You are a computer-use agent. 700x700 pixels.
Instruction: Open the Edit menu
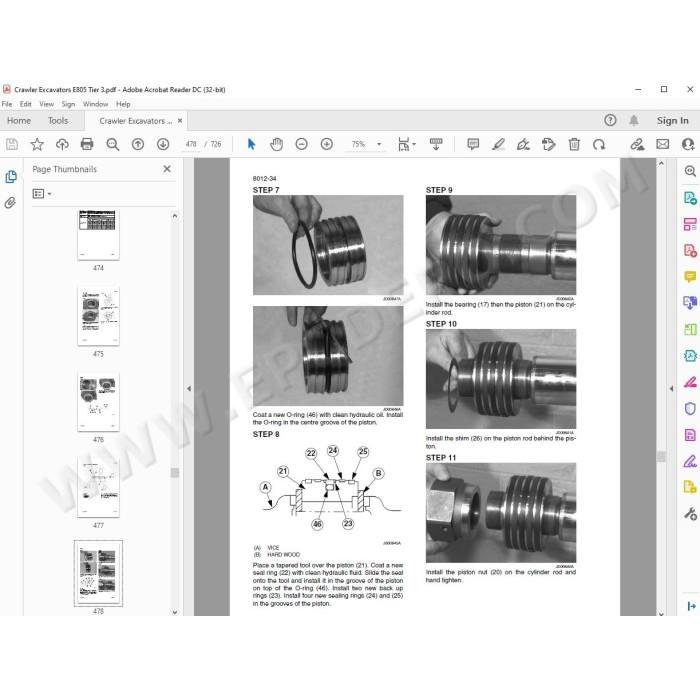tap(25, 104)
